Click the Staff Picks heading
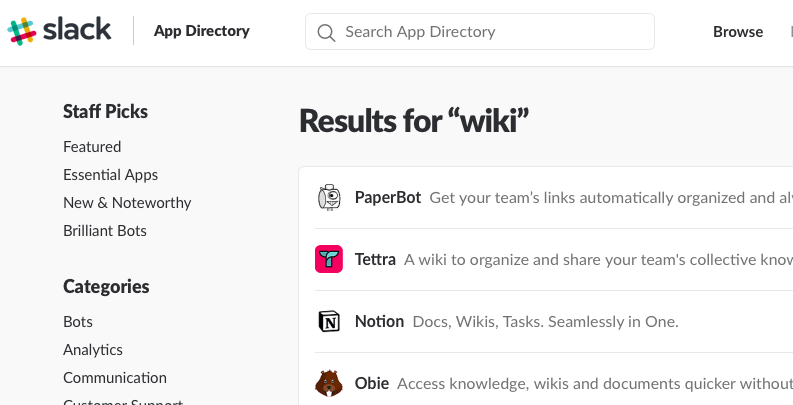793x405 pixels. point(105,111)
